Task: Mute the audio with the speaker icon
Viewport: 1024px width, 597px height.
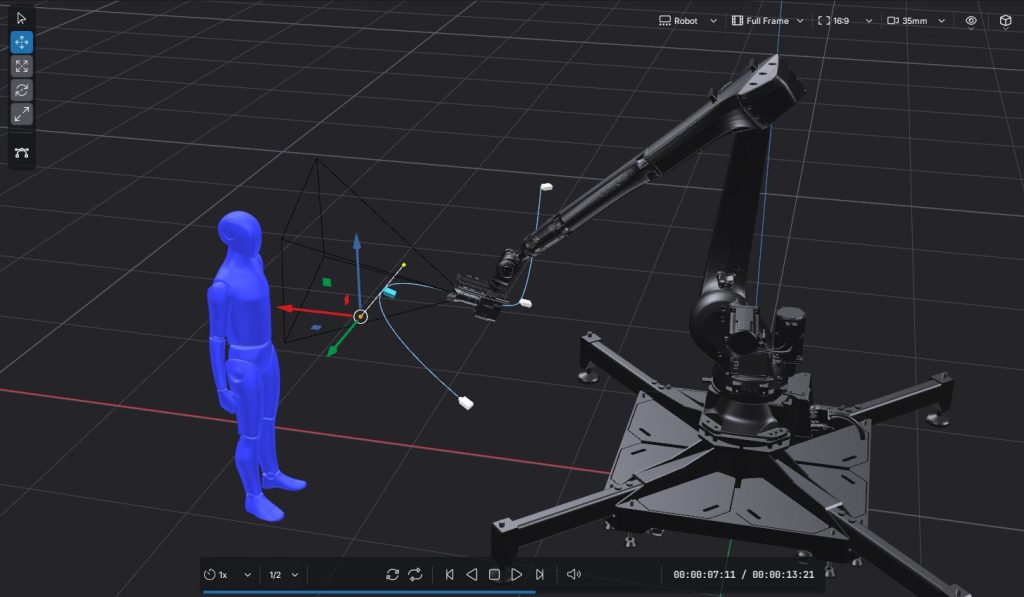Action: point(573,574)
